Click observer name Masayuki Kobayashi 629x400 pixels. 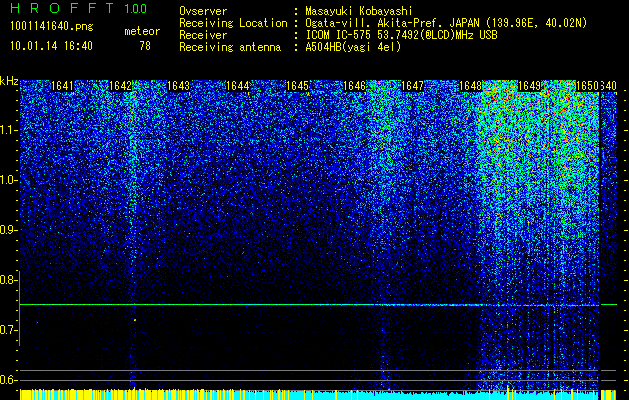(x=359, y=11)
